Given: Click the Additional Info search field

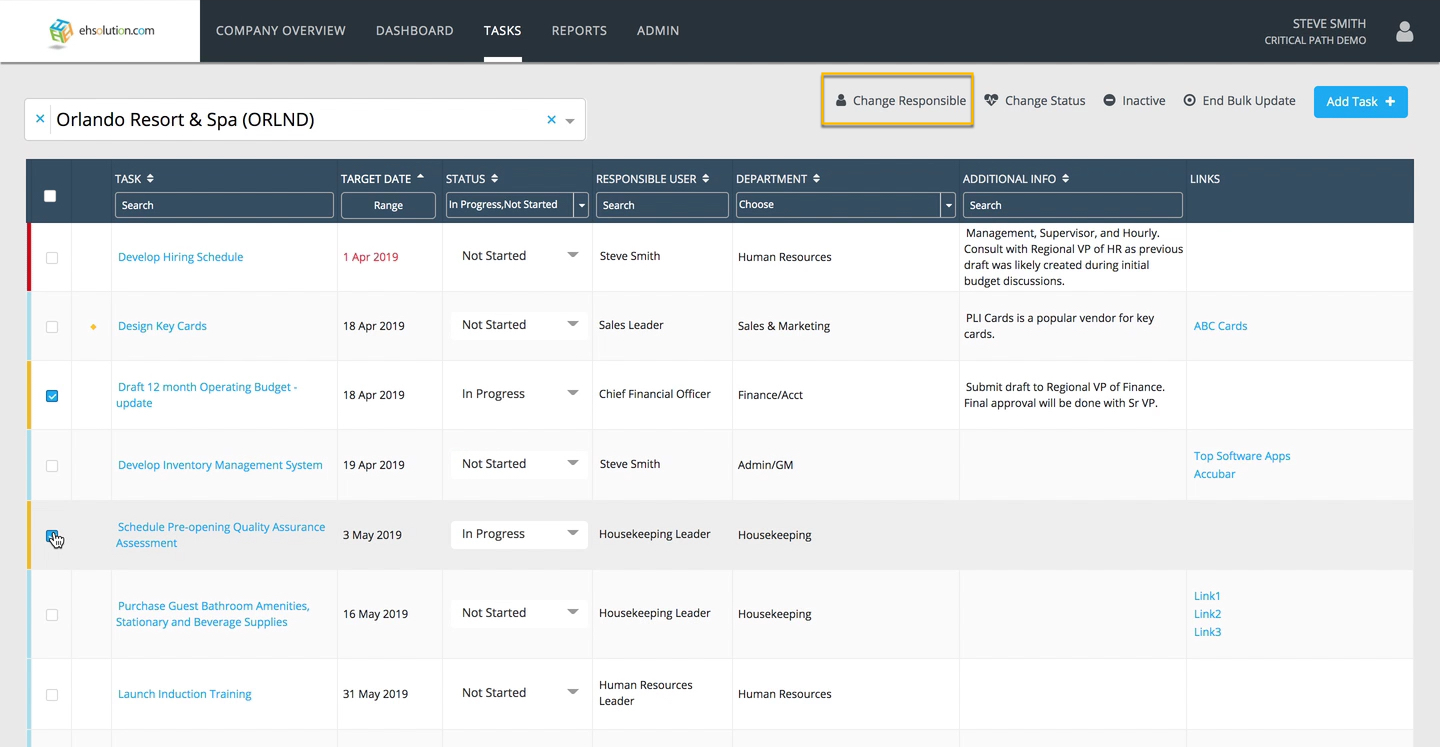Looking at the screenshot, I should click(x=1072, y=205).
